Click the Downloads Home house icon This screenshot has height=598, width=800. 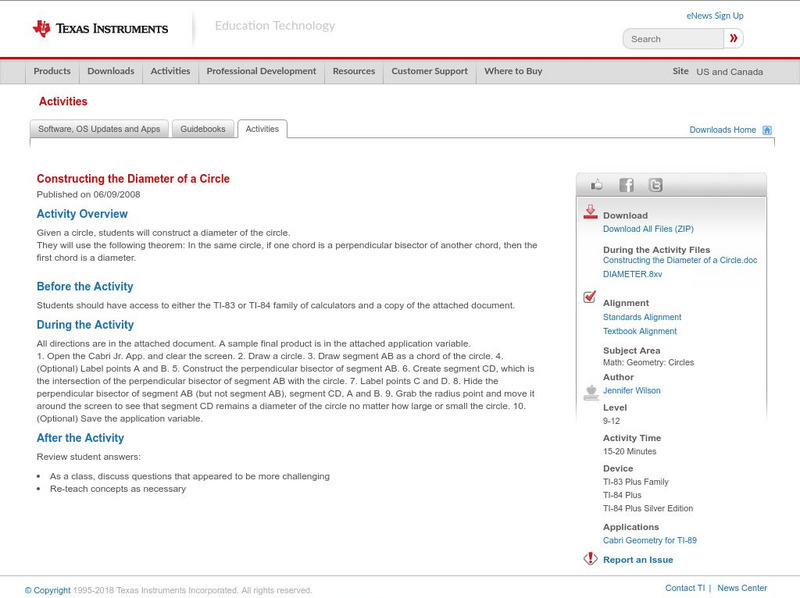tap(767, 130)
